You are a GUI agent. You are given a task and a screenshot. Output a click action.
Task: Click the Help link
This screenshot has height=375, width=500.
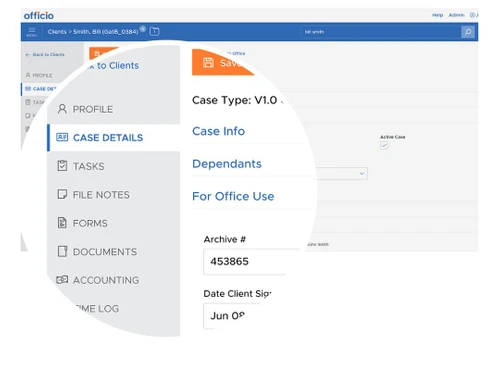point(437,15)
